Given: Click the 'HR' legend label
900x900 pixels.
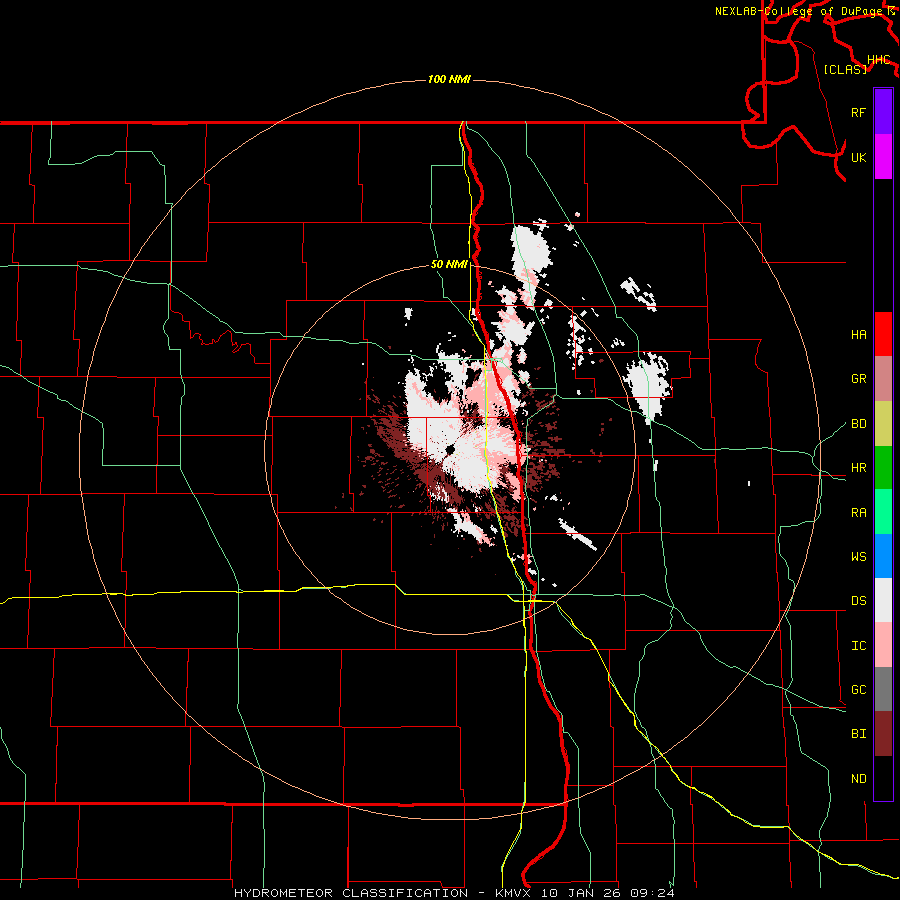Looking at the screenshot, I should point(858,468).
